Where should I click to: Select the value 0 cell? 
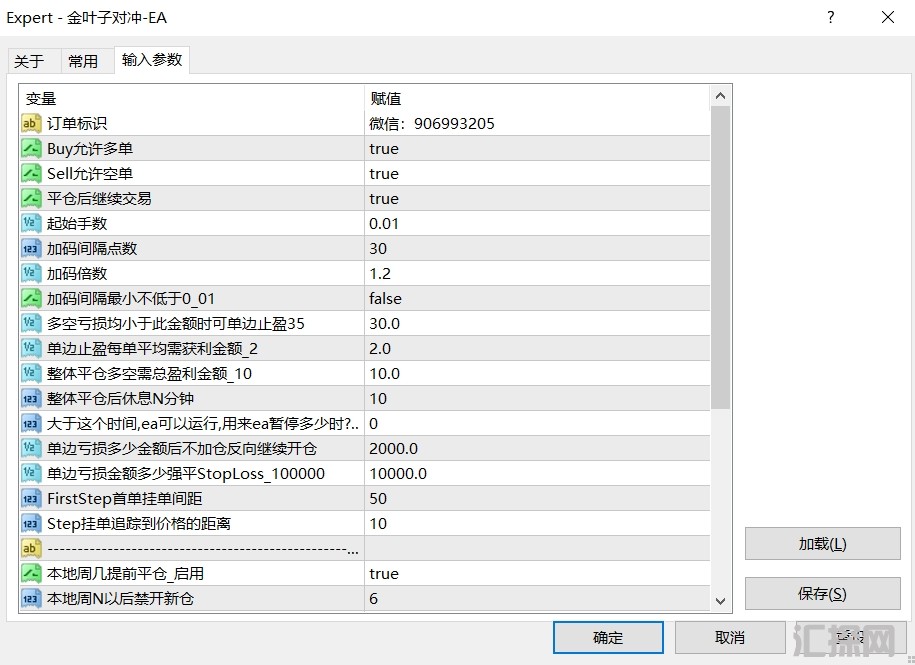(537, 424)
